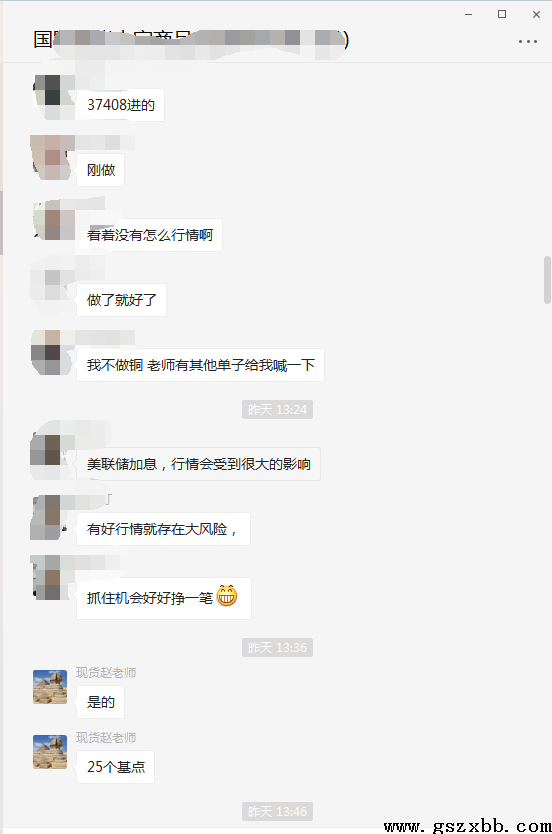Click the "昨天 13:36" timestamp label

tap(277, 647)
